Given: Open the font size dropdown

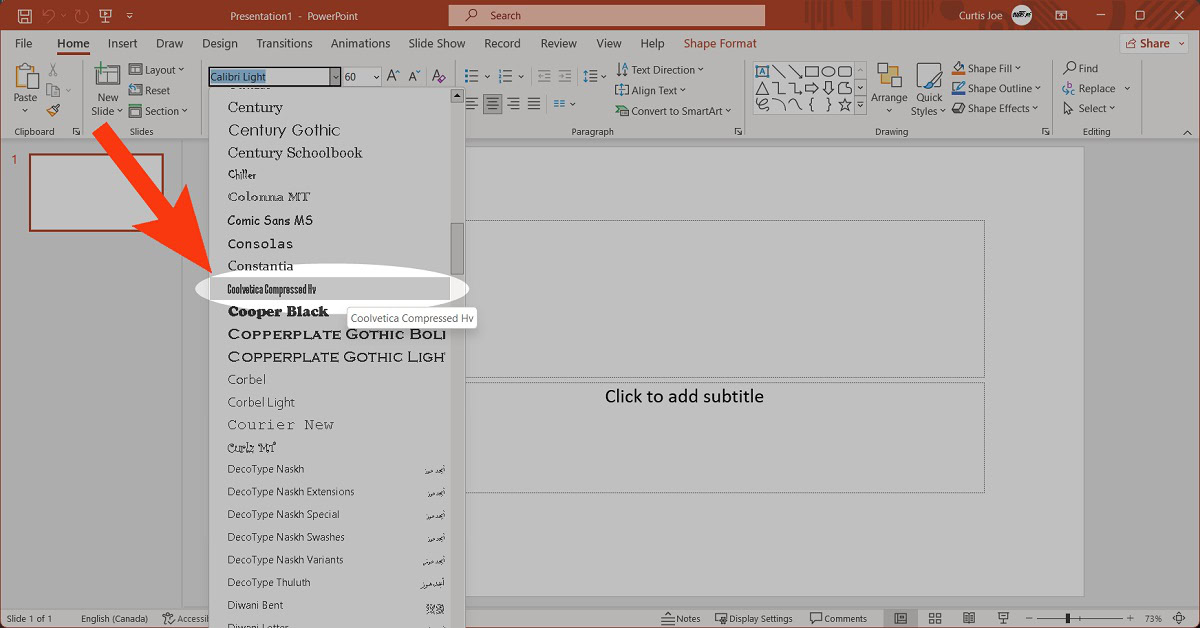Looking at the screenshot, I should [376, 77].
